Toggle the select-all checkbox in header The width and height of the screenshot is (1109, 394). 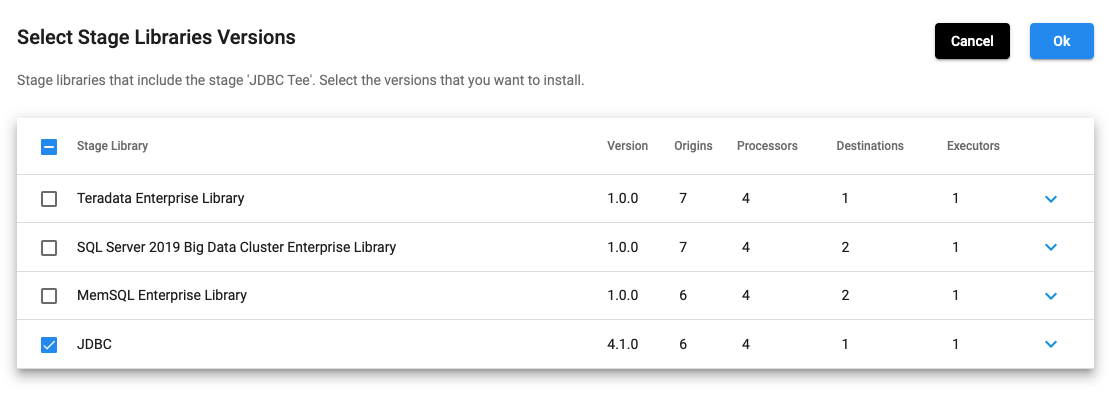coord(49,146)
